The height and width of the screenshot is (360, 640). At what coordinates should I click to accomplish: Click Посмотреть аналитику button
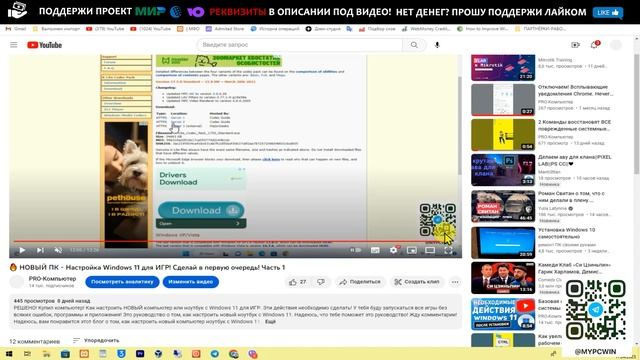122,282
